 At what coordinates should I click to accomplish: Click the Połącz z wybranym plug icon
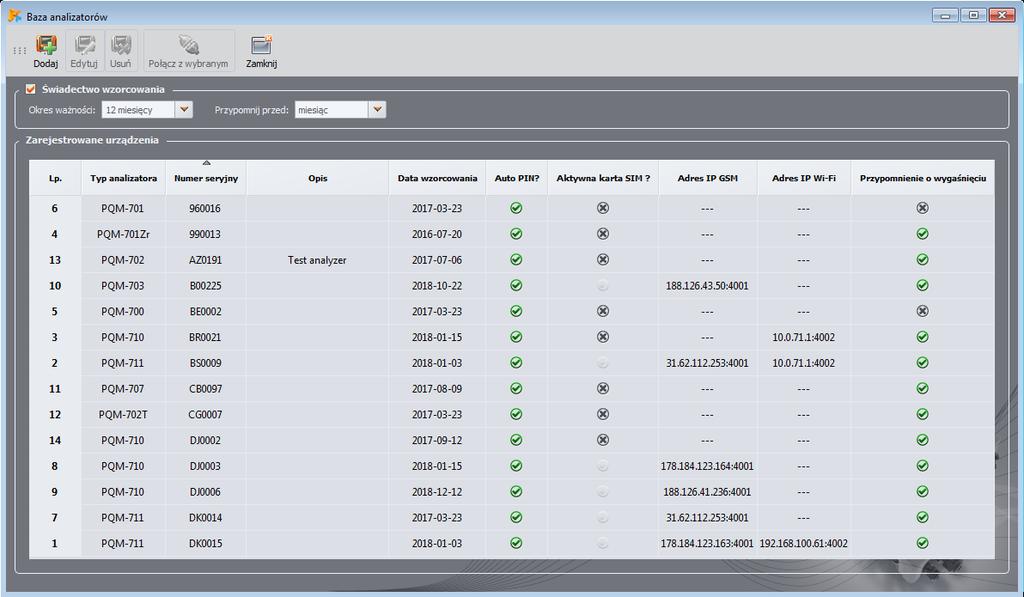(189, 46)
